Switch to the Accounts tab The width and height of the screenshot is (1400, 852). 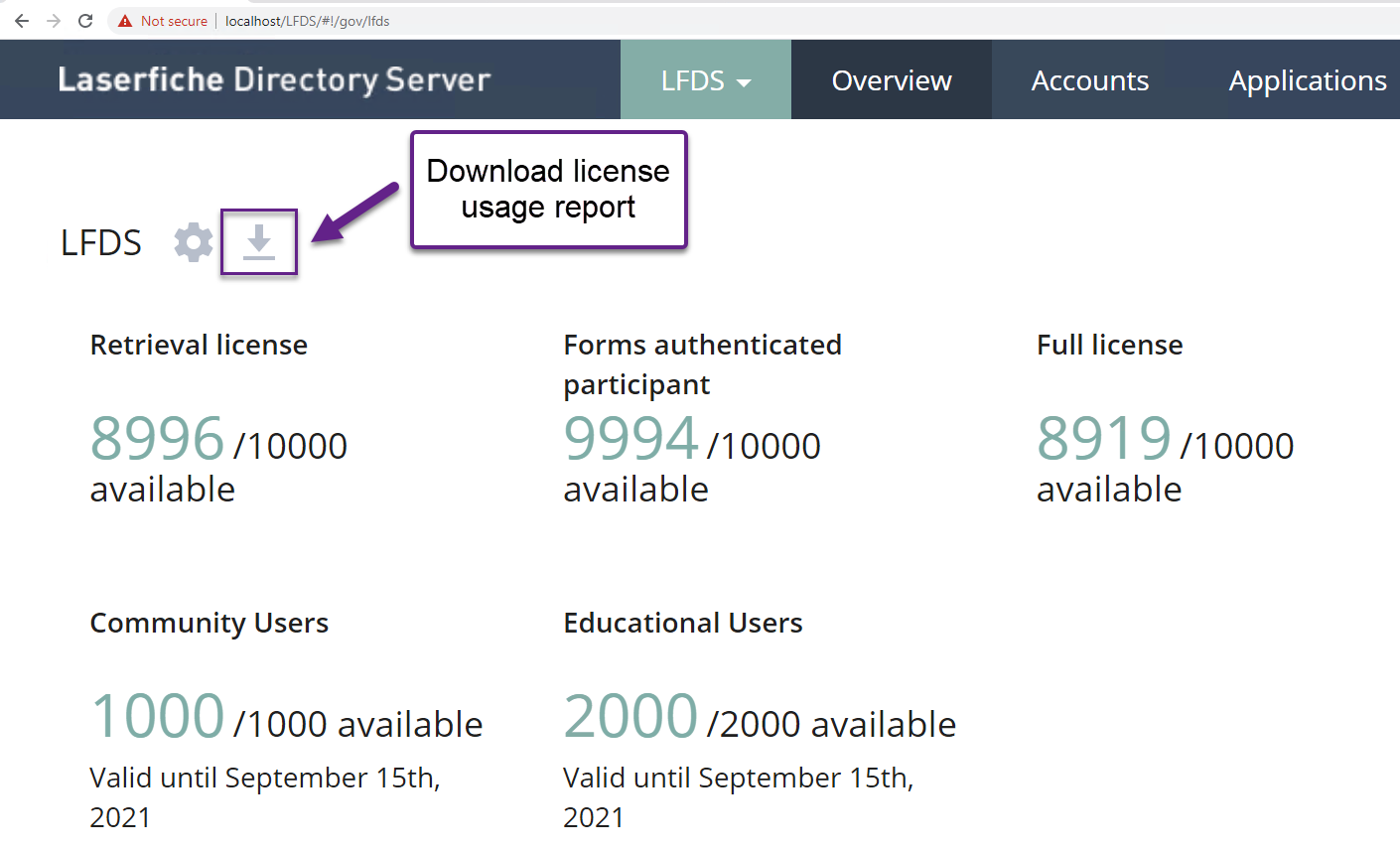click(x=1090, y=80)
